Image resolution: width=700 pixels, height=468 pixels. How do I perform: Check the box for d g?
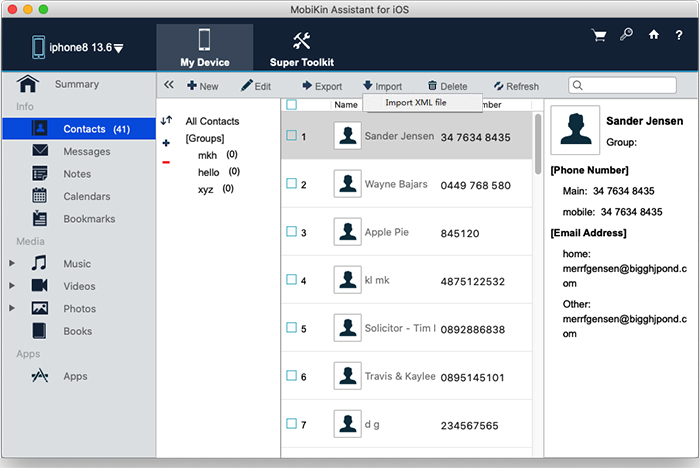point(291,423)
